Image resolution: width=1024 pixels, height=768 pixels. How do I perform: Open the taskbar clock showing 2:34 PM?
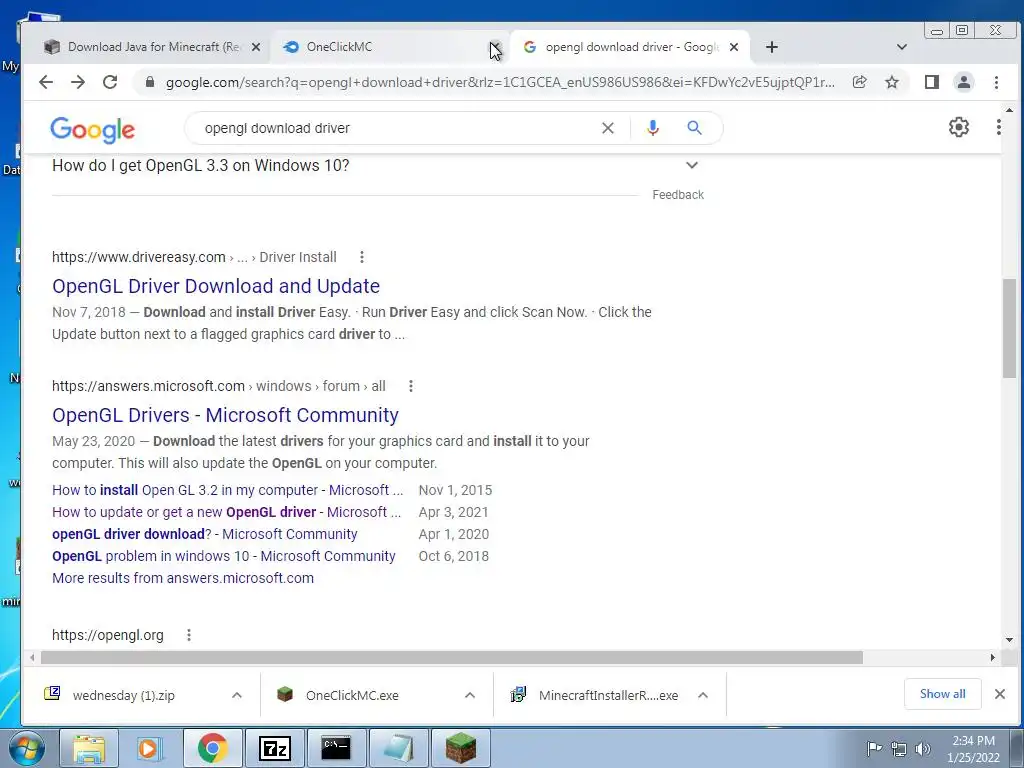pos(973,748)
